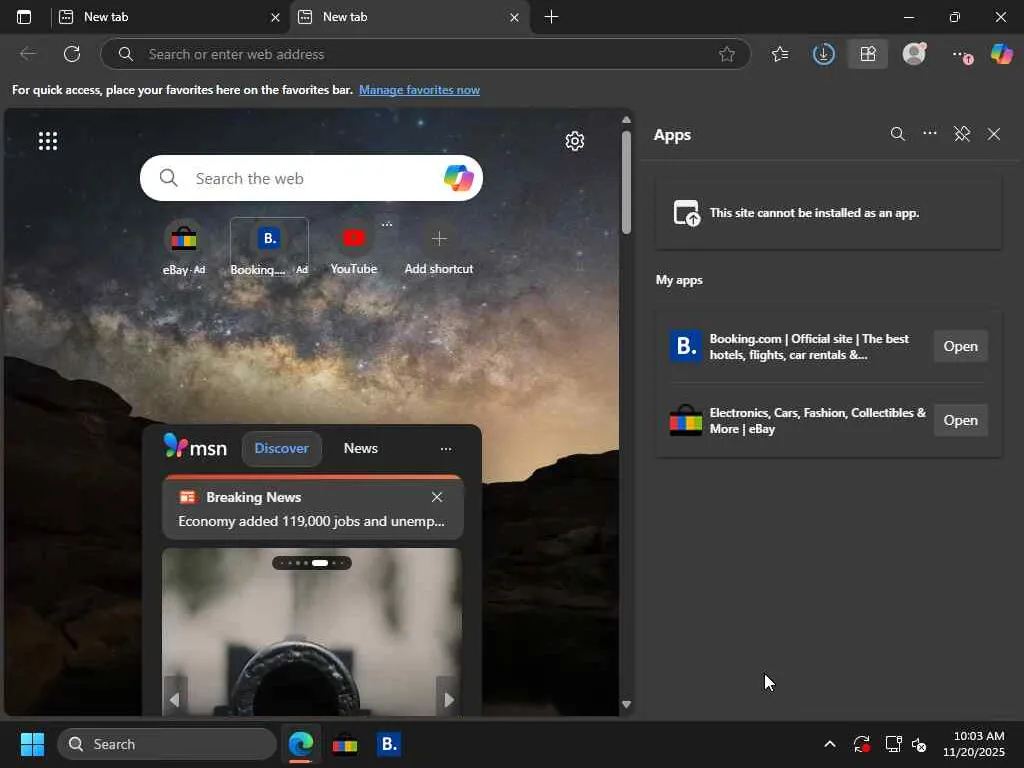
Task: Open the Downloads toolbar icon
Action: click(823, 54)
